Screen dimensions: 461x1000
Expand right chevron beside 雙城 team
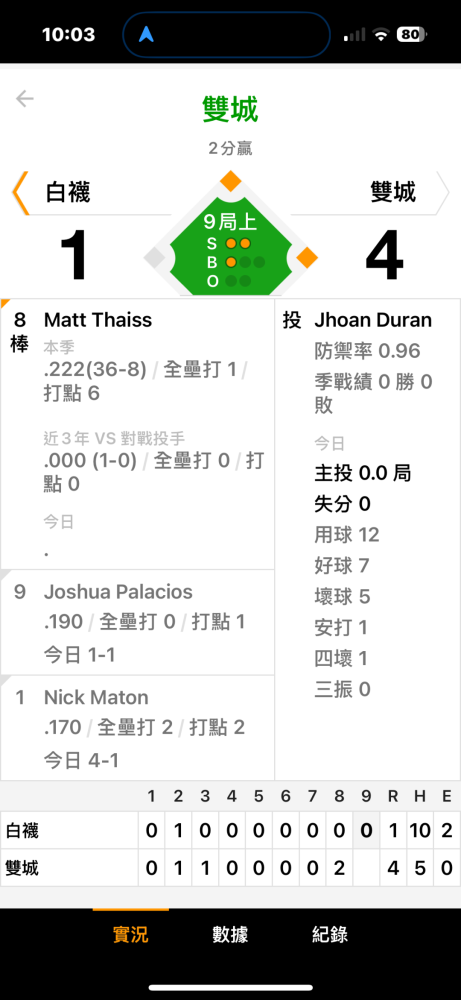point(443,192)
